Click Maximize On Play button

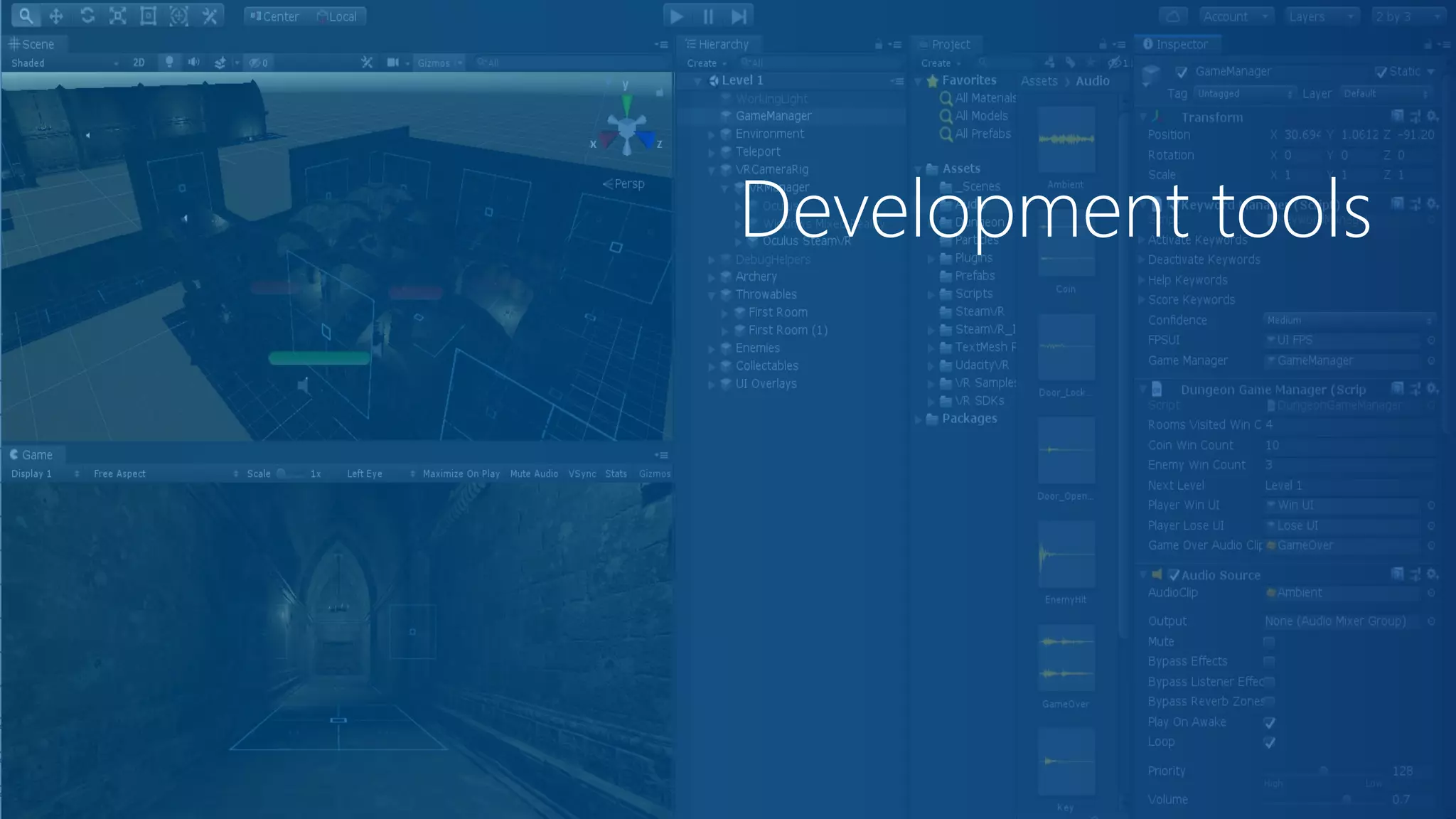pyautogui.click(x=461, y=473)
